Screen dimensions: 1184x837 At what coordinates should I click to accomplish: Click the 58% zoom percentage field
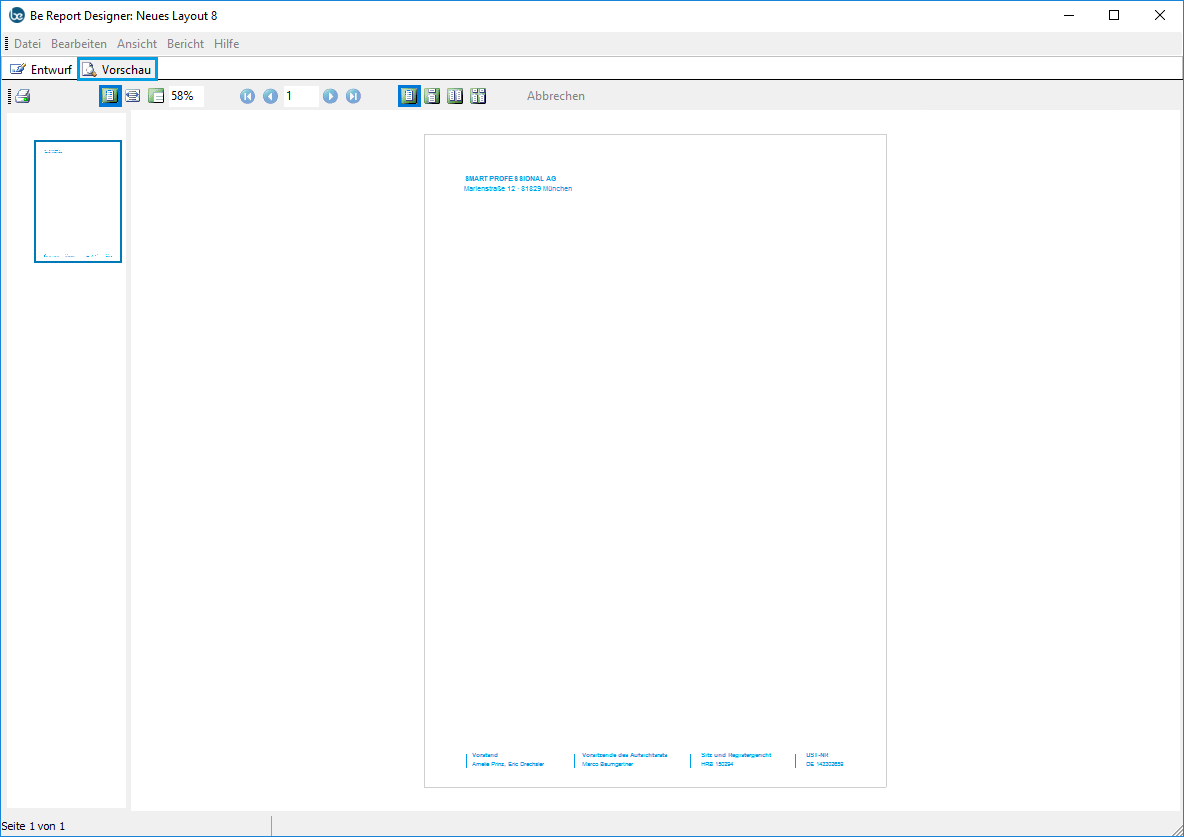tap(186, 96)
